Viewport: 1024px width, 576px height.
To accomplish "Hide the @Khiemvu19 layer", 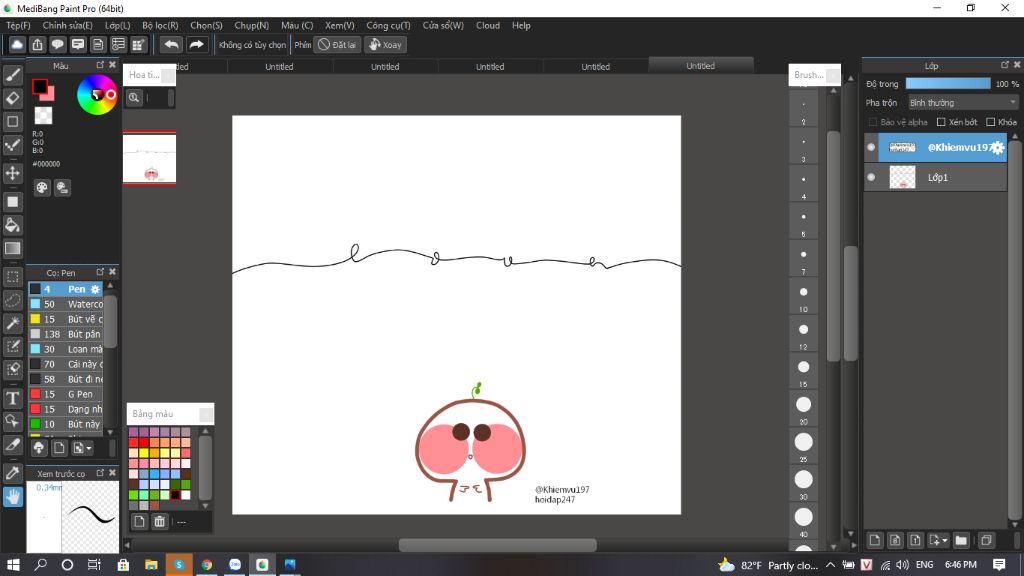I will point(871,148).
